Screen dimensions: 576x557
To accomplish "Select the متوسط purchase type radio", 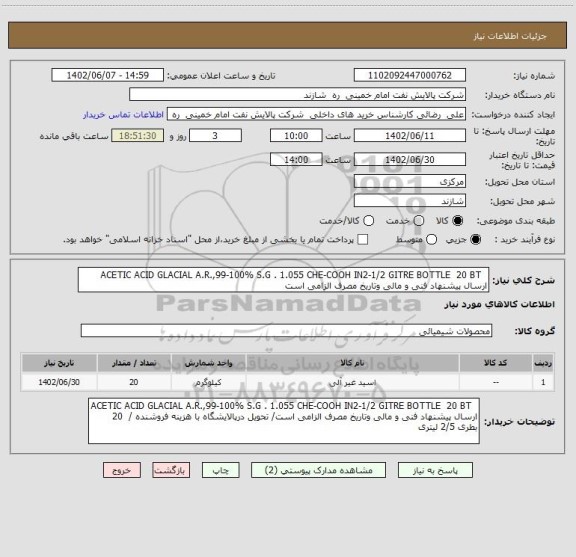I will 431,240.
